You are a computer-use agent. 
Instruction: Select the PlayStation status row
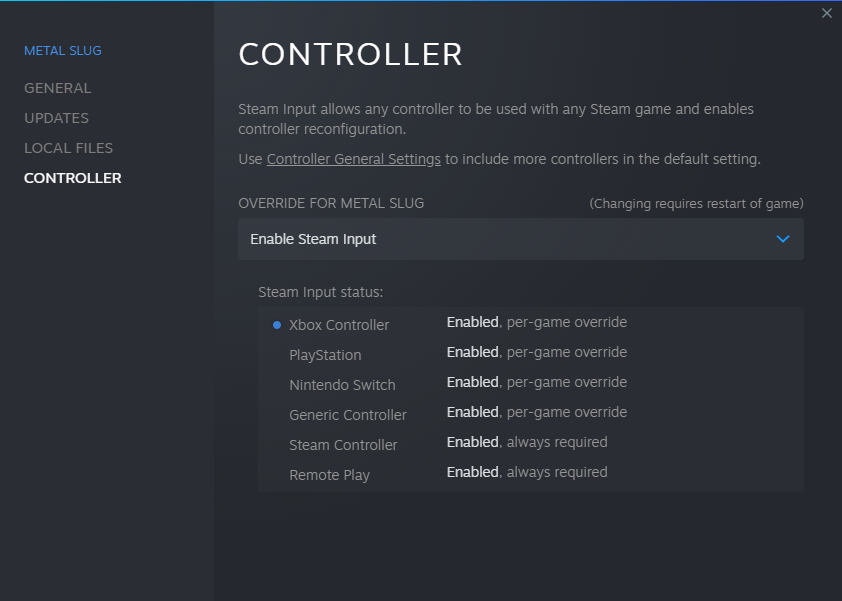[x=325, y=355]
